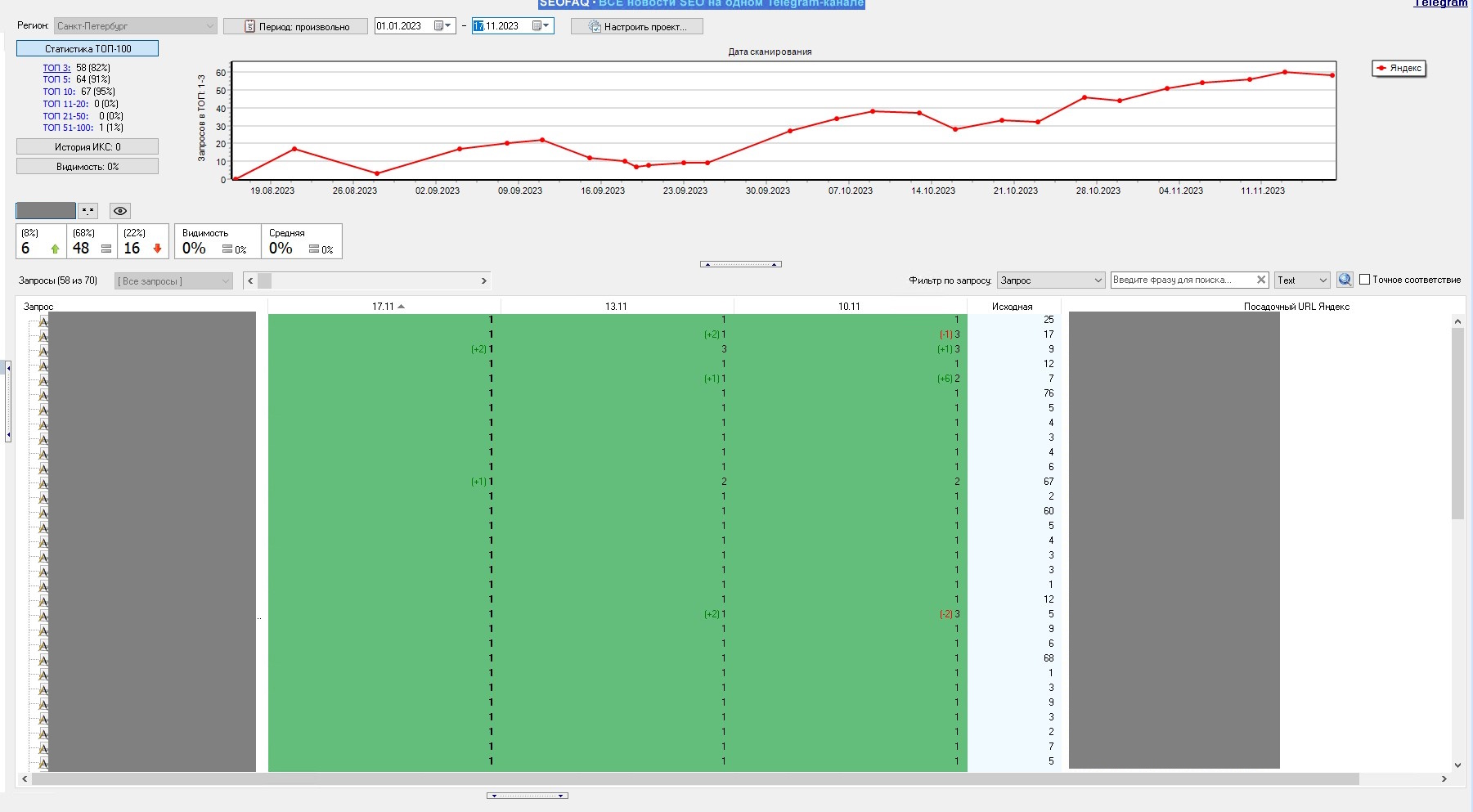The width and height of the screenshot is (1473, 812).
Task: Sort table by the Исходная column header
Action: pos(1012,307)
